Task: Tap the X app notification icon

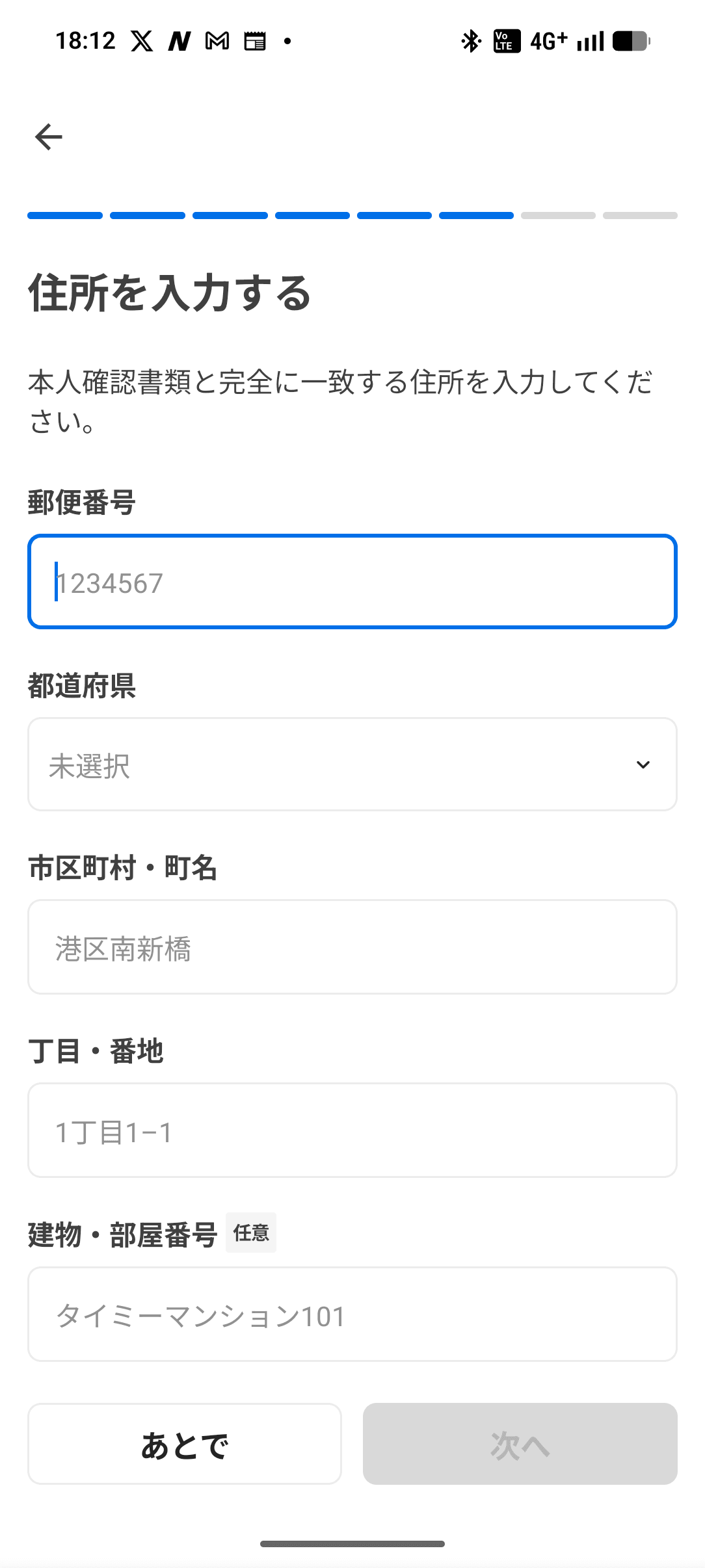Action: point(142,42)
